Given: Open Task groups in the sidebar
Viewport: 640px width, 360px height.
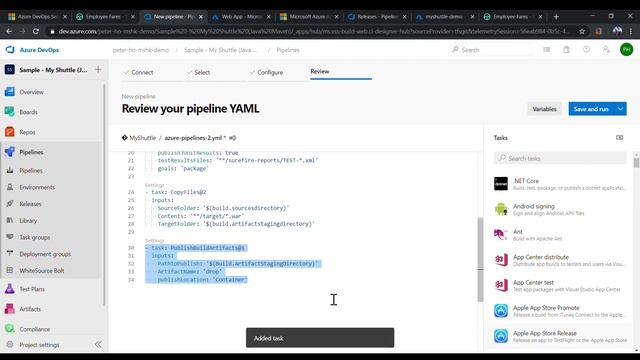Looking at the screenshot, I should (x=35, y=237).
